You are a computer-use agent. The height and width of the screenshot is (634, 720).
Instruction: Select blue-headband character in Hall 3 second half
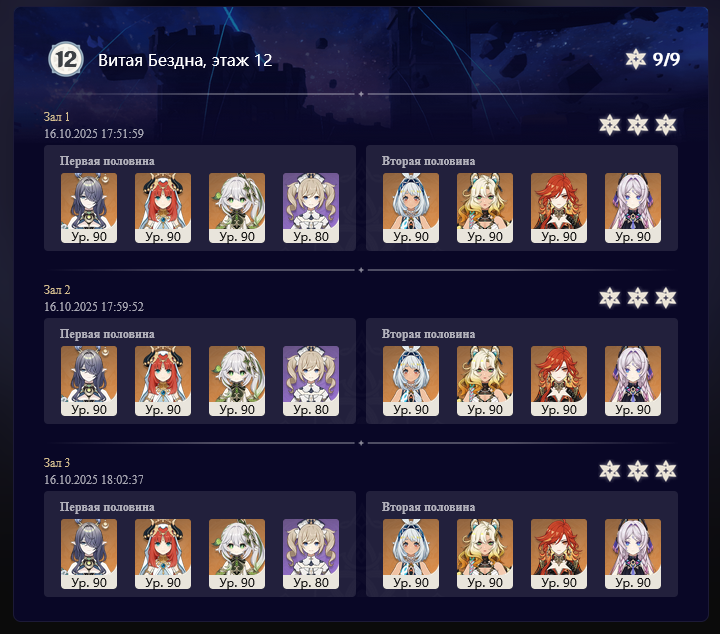point(411,554)
